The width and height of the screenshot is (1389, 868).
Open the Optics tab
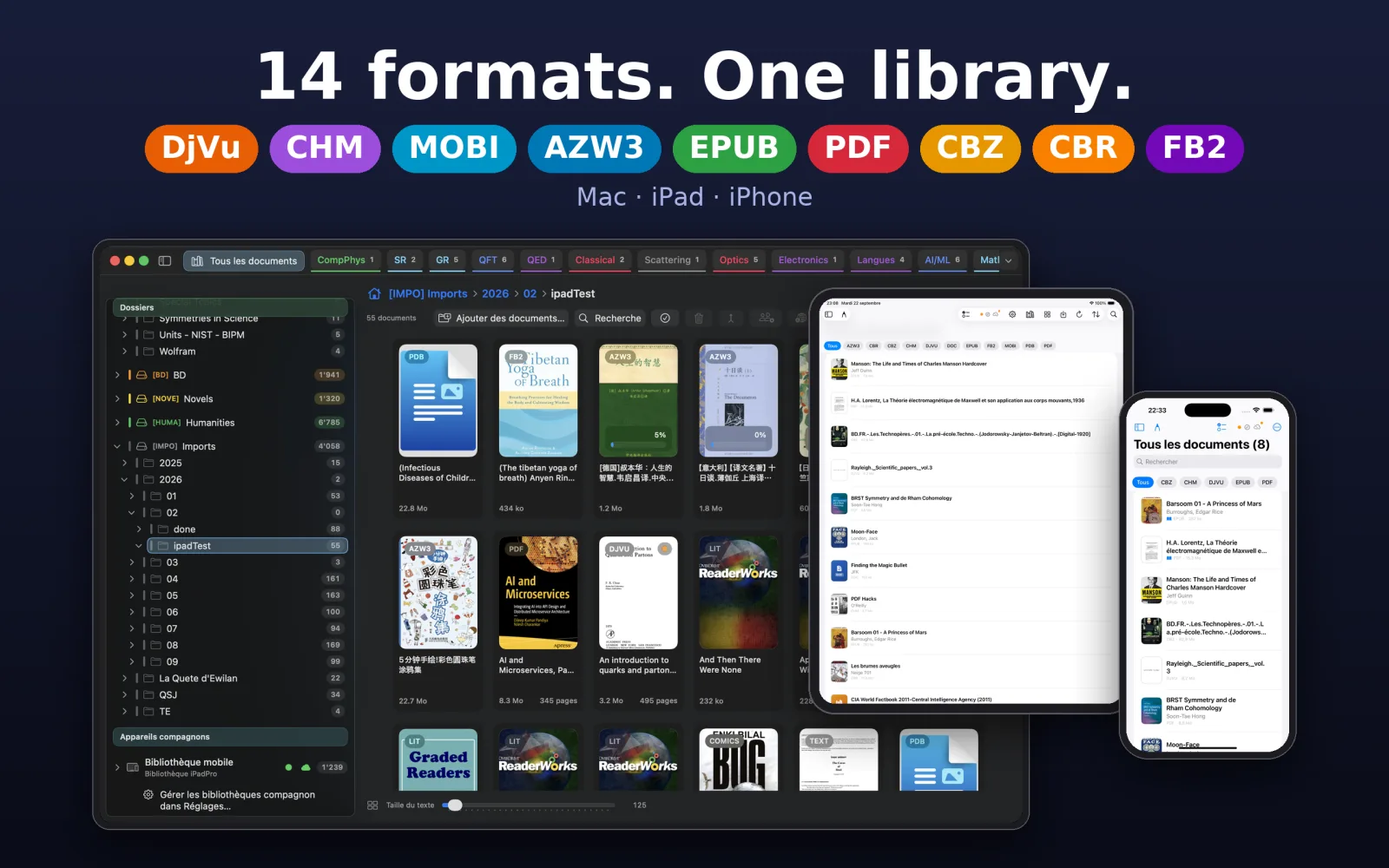click(739, 260)
